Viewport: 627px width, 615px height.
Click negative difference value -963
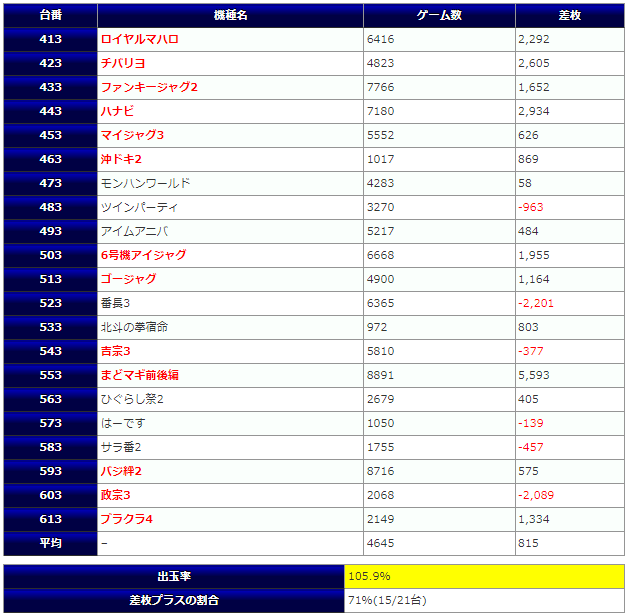531,207
